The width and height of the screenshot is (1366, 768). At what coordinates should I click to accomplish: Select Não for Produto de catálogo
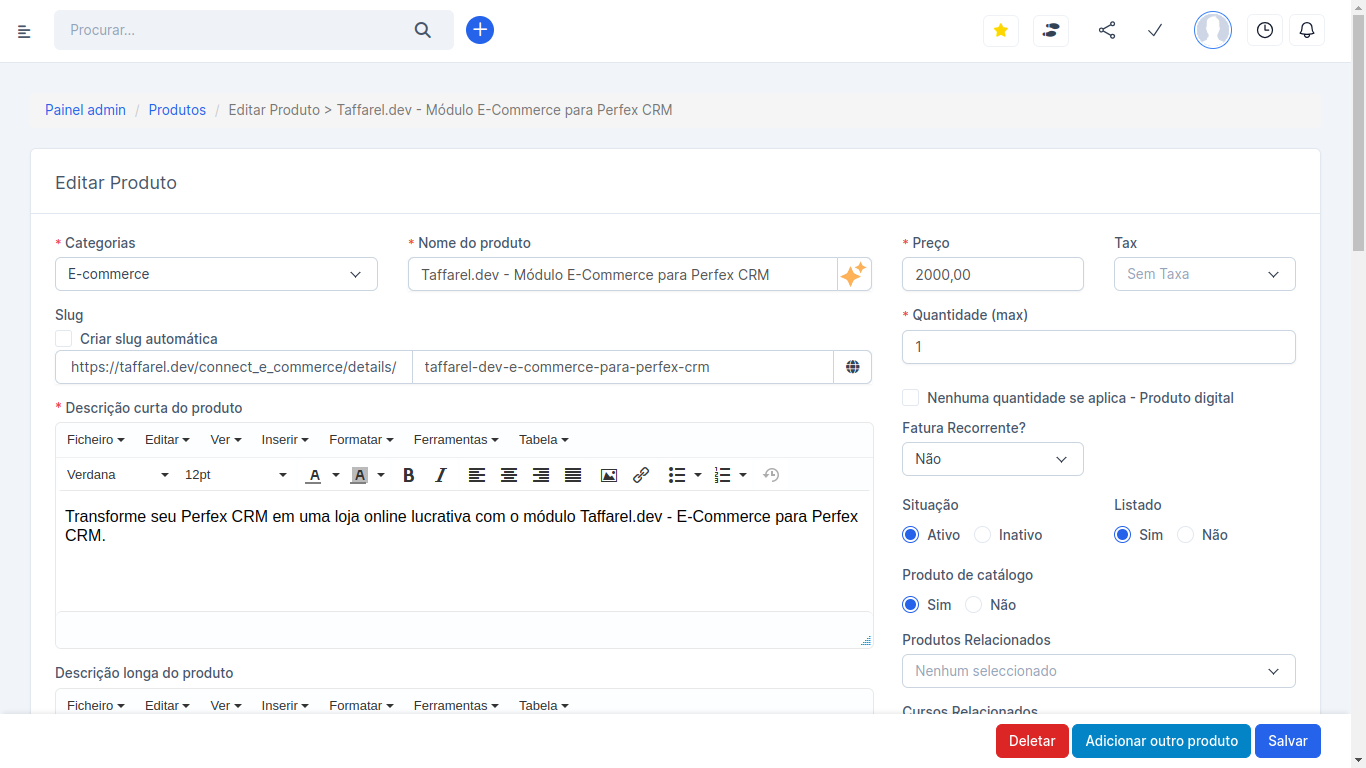pyautogui.click(x=973, y=604)
